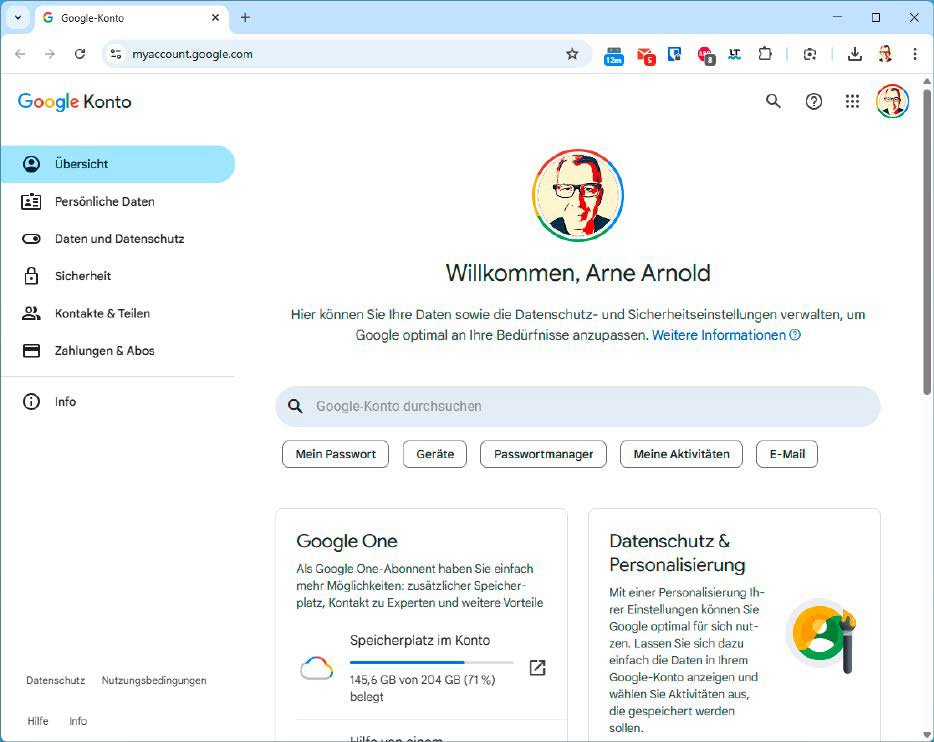This screenshot has width=934, height=742.
Task: Open site information icon in address bar
Action: [116, 54]
